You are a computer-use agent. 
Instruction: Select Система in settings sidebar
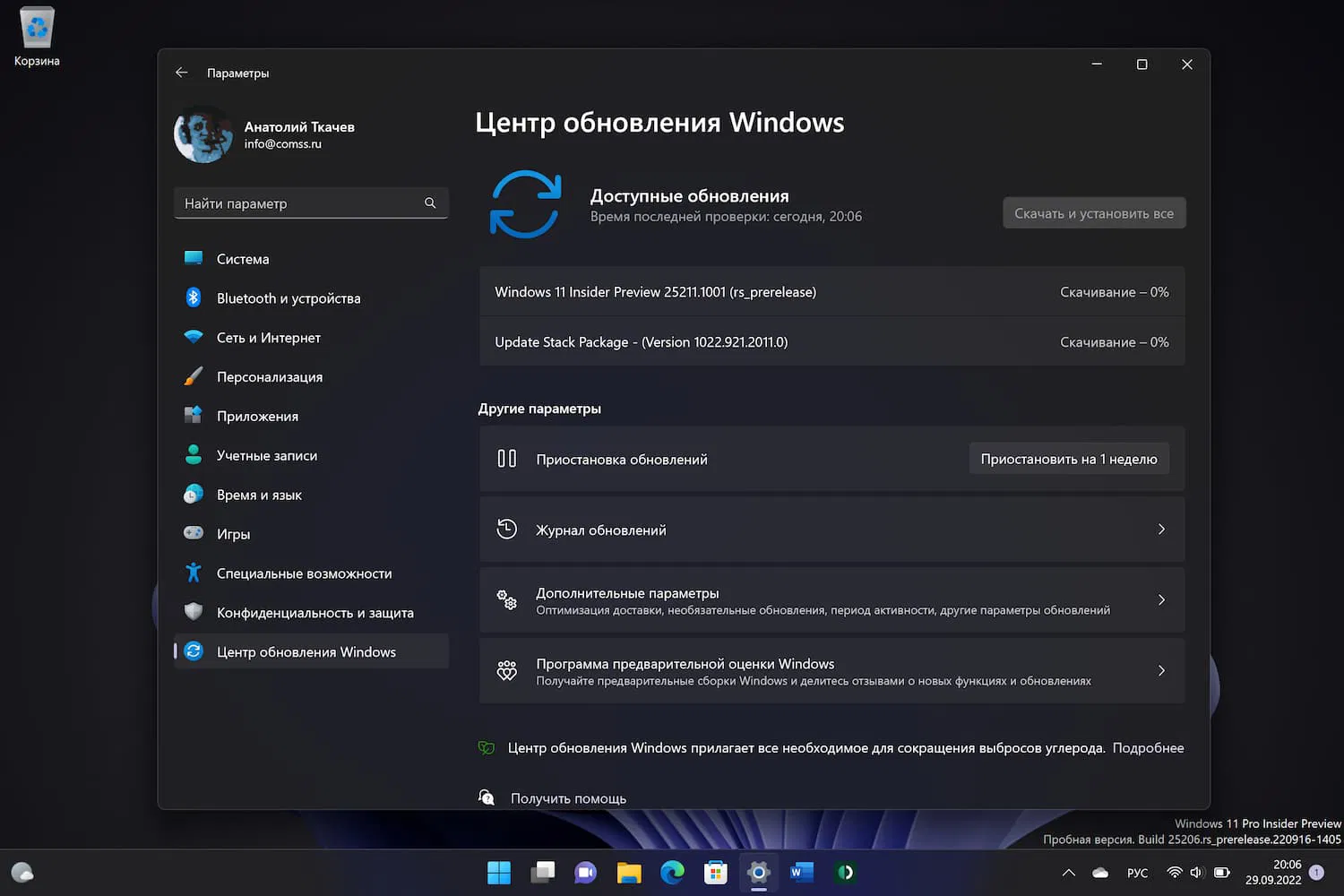pos(242,258)
